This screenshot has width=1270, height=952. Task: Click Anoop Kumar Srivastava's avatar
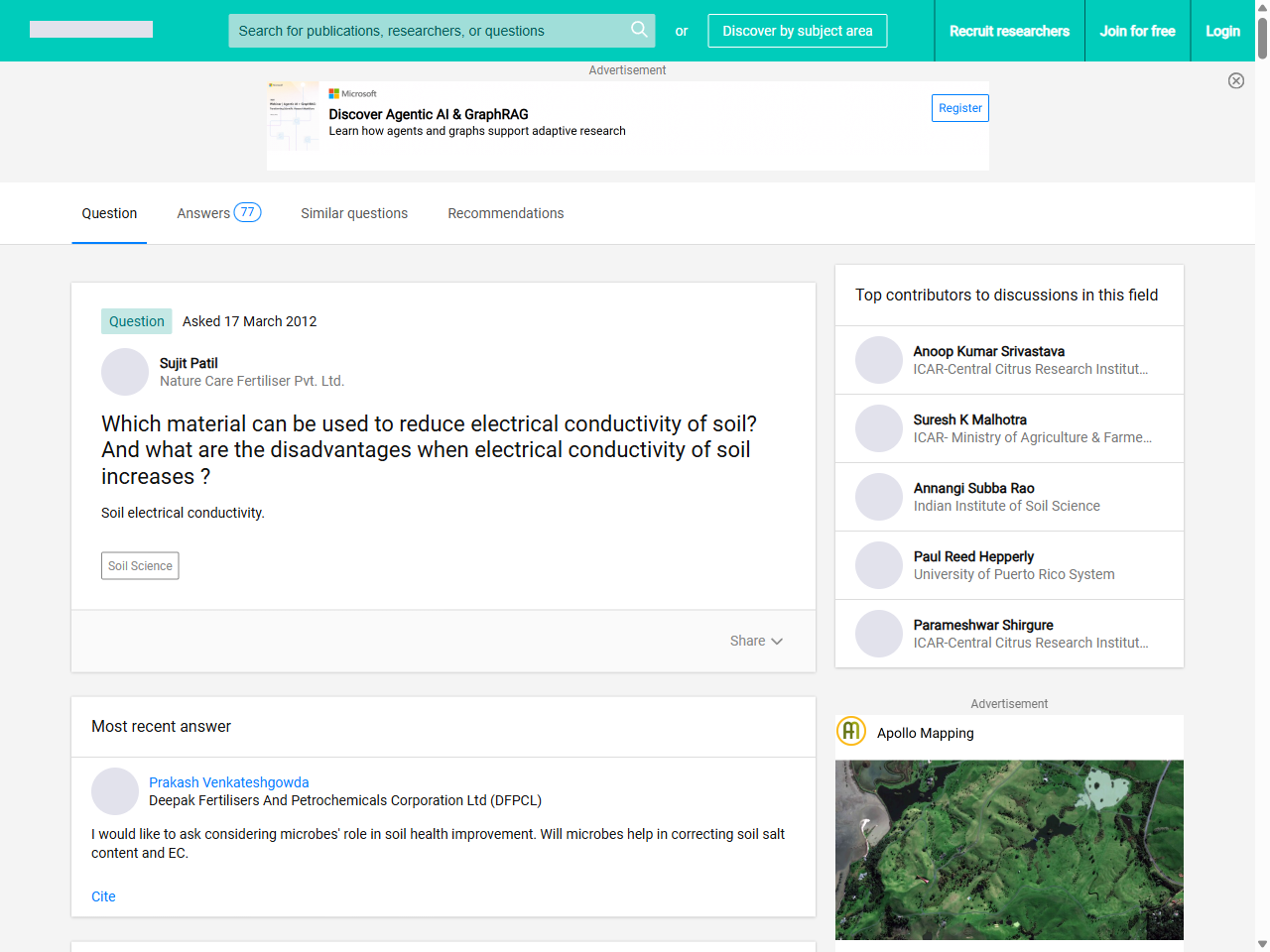879,359
